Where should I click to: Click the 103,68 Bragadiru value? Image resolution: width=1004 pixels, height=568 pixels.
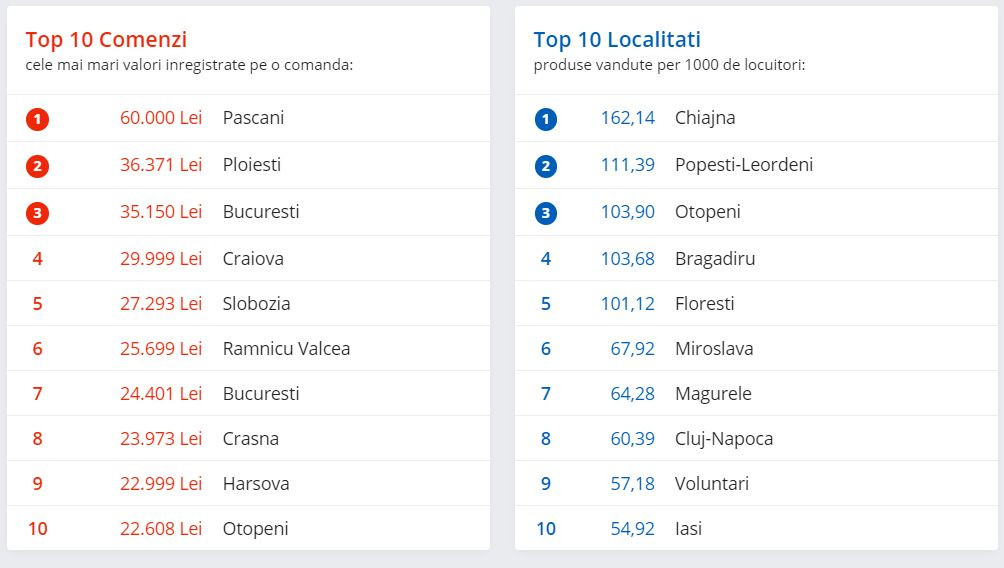pyautogui.click(x=628, y=259)
